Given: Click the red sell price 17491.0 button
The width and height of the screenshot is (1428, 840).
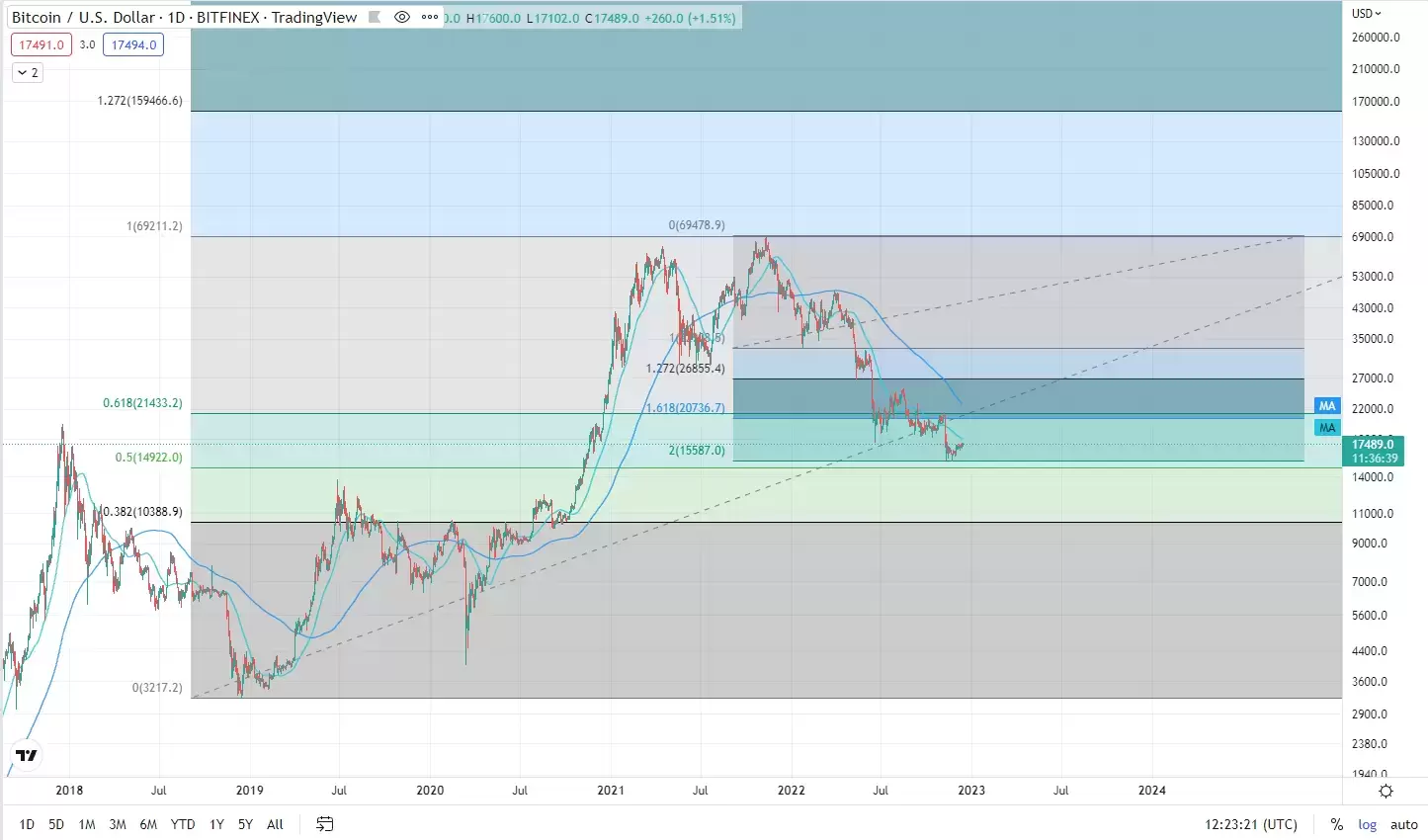Looking at the screenshot, I should pos(42,44).
